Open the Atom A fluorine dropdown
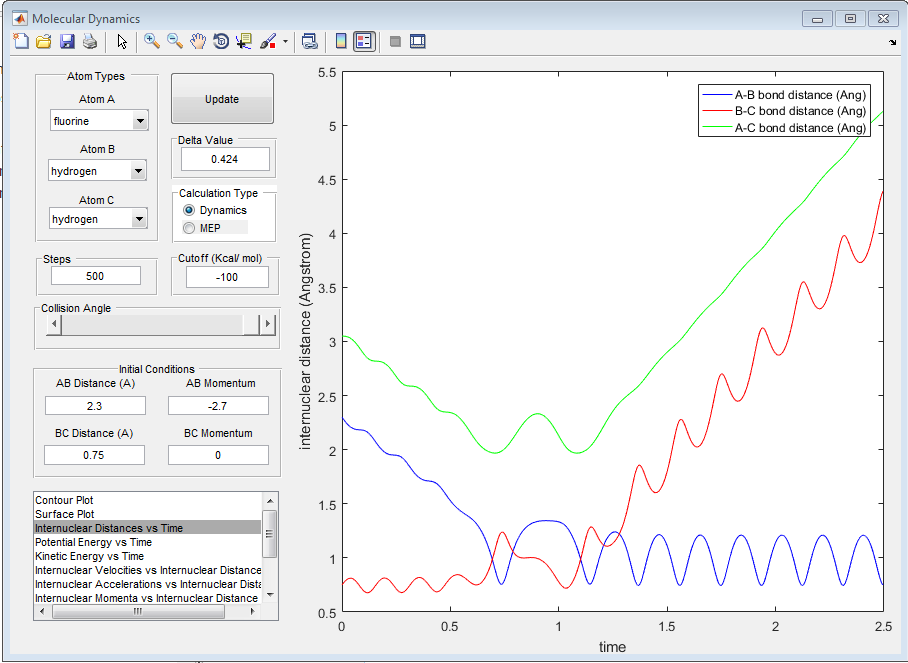 (139, 121)
